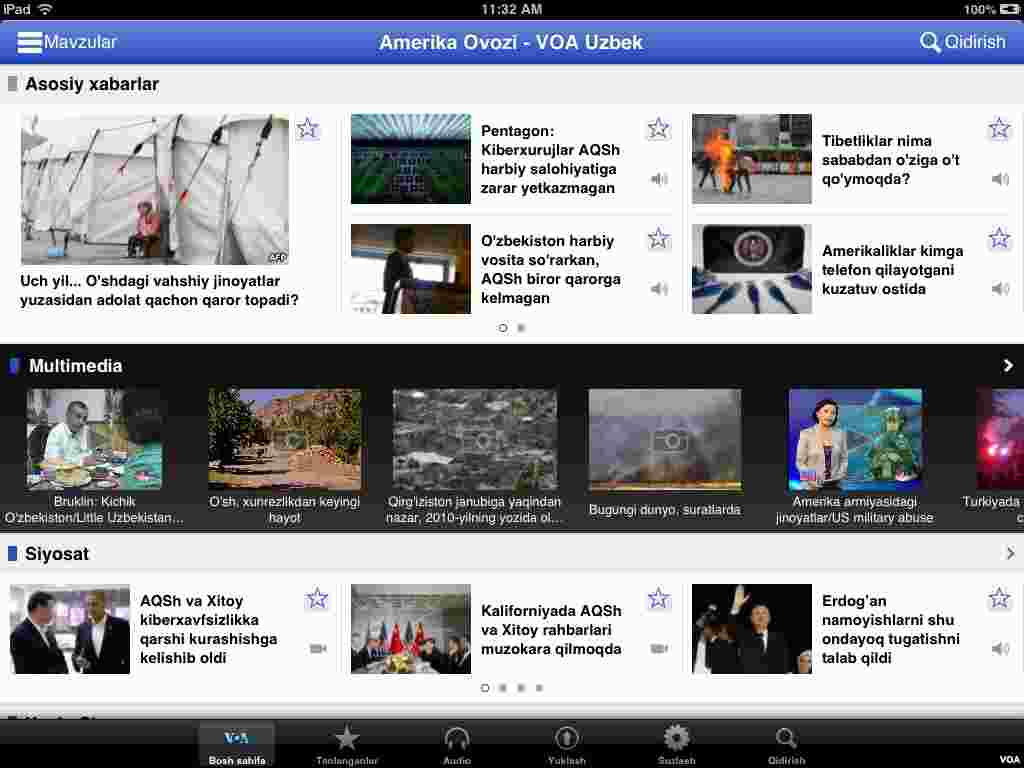Viewport: 1024px width, 768px height.
Task: Open Pentagon article thumbnail image
Action: tap(411, 159)
